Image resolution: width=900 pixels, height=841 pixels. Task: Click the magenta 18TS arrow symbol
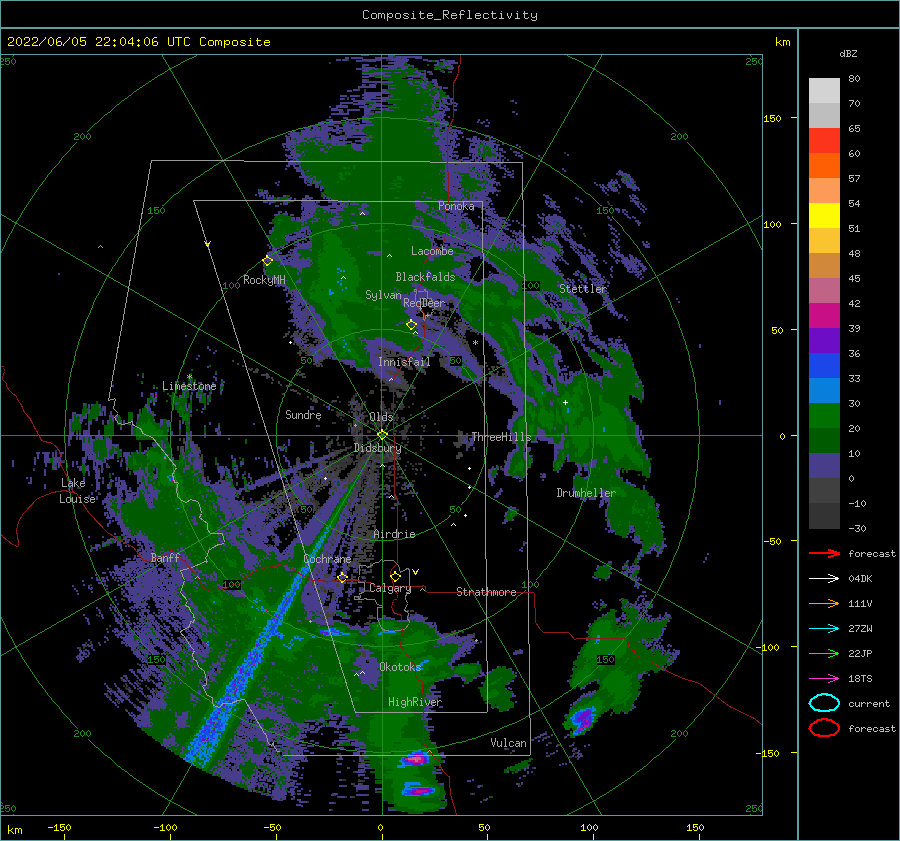coord(824,679)
